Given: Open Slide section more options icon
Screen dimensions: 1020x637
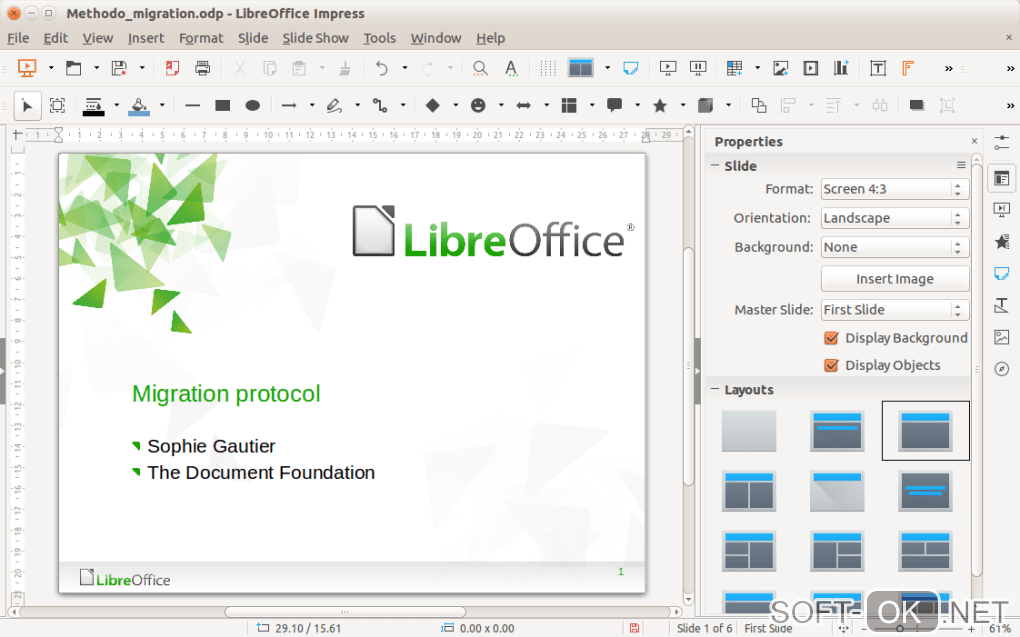Looking at the screenshot, I should click(961, 165).
